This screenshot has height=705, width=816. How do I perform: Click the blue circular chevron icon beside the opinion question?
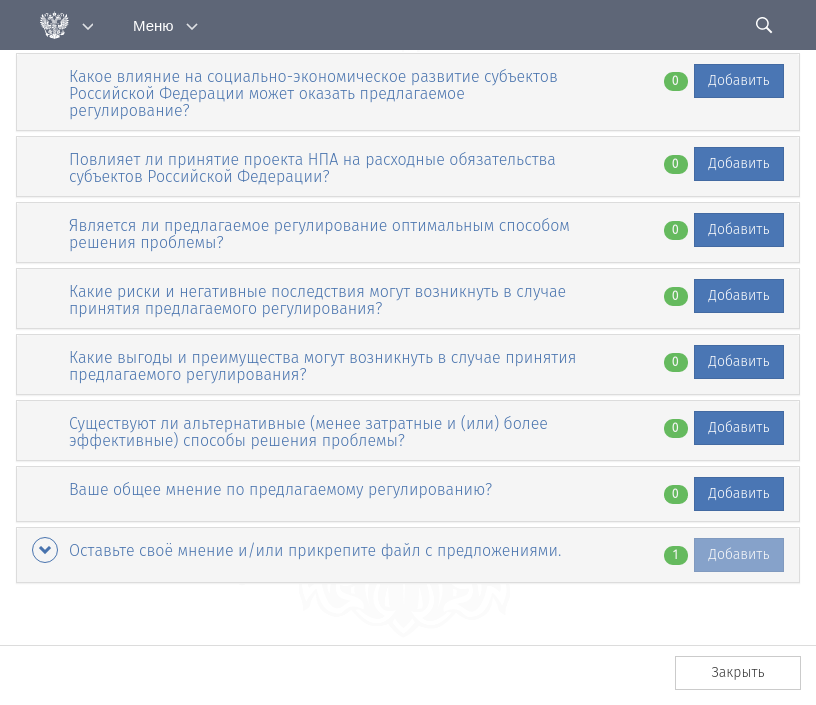[45, 550]
